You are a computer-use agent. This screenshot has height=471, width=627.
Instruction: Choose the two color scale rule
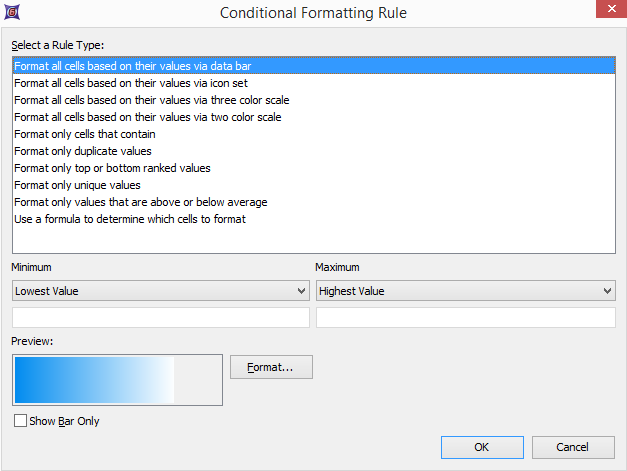[147, 117]
